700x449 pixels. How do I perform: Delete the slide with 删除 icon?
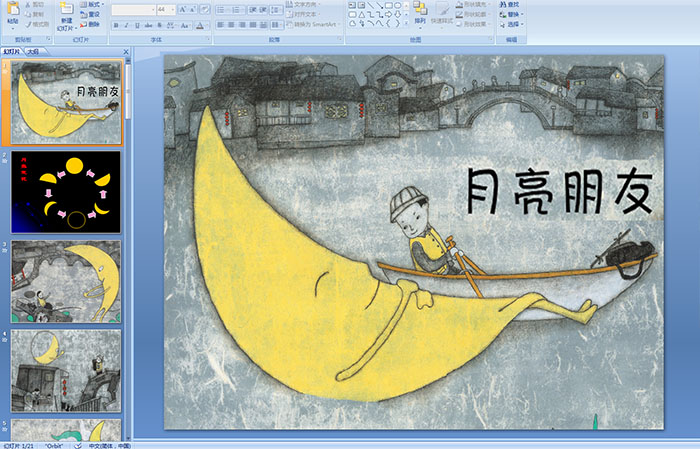[83, 24]
